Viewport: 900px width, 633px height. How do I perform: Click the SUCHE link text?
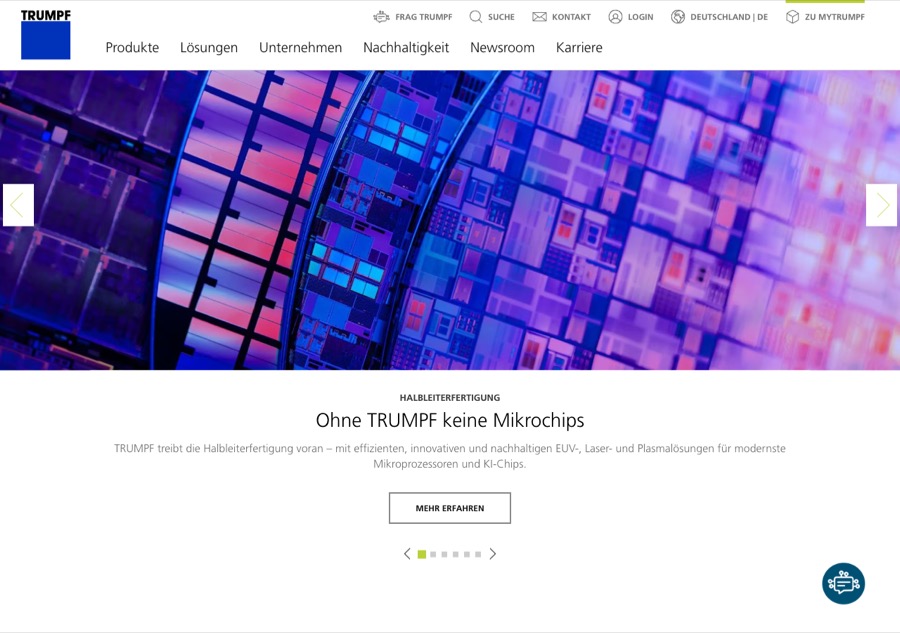coord(501,17)
